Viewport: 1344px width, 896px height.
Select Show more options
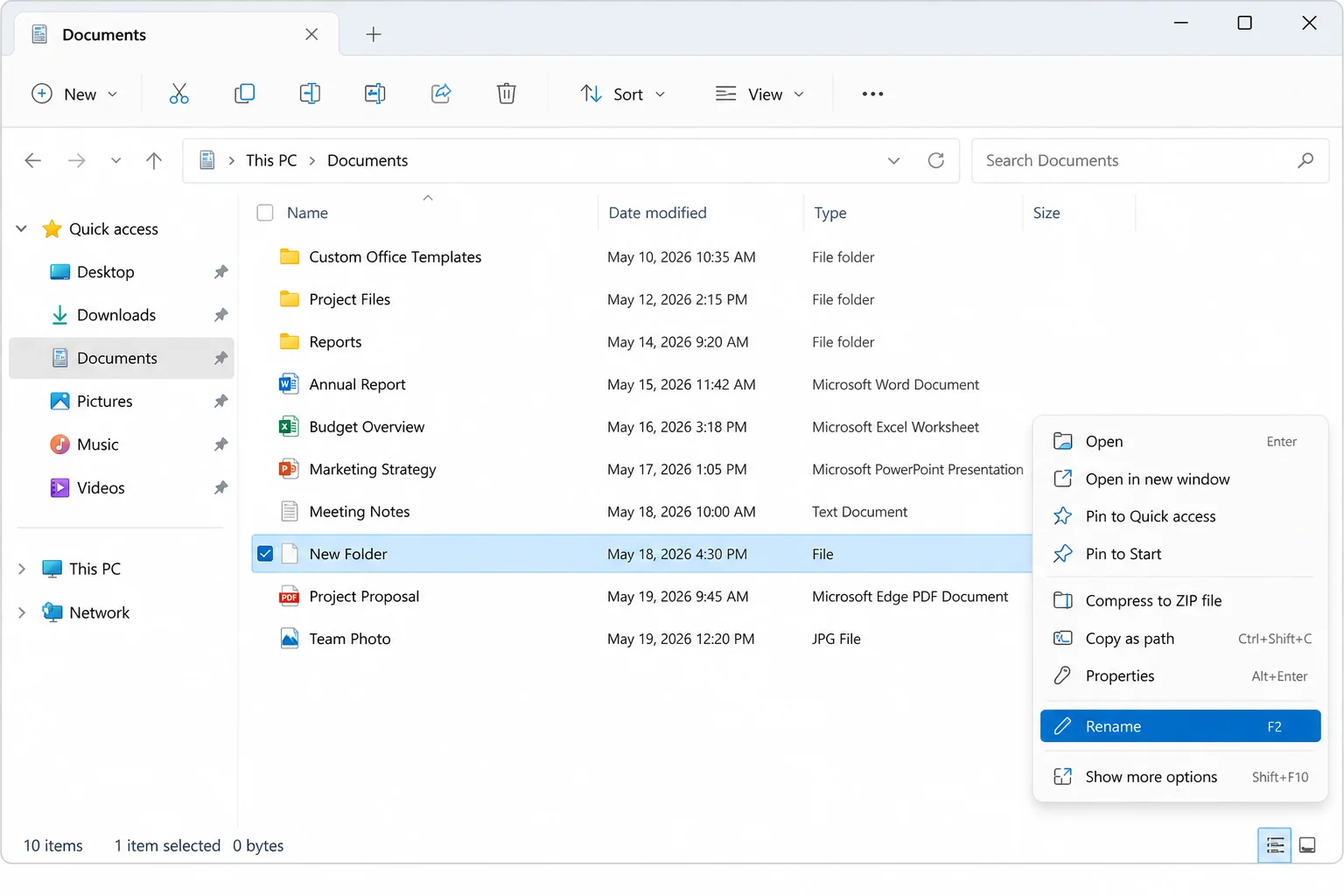point(1180,777)
